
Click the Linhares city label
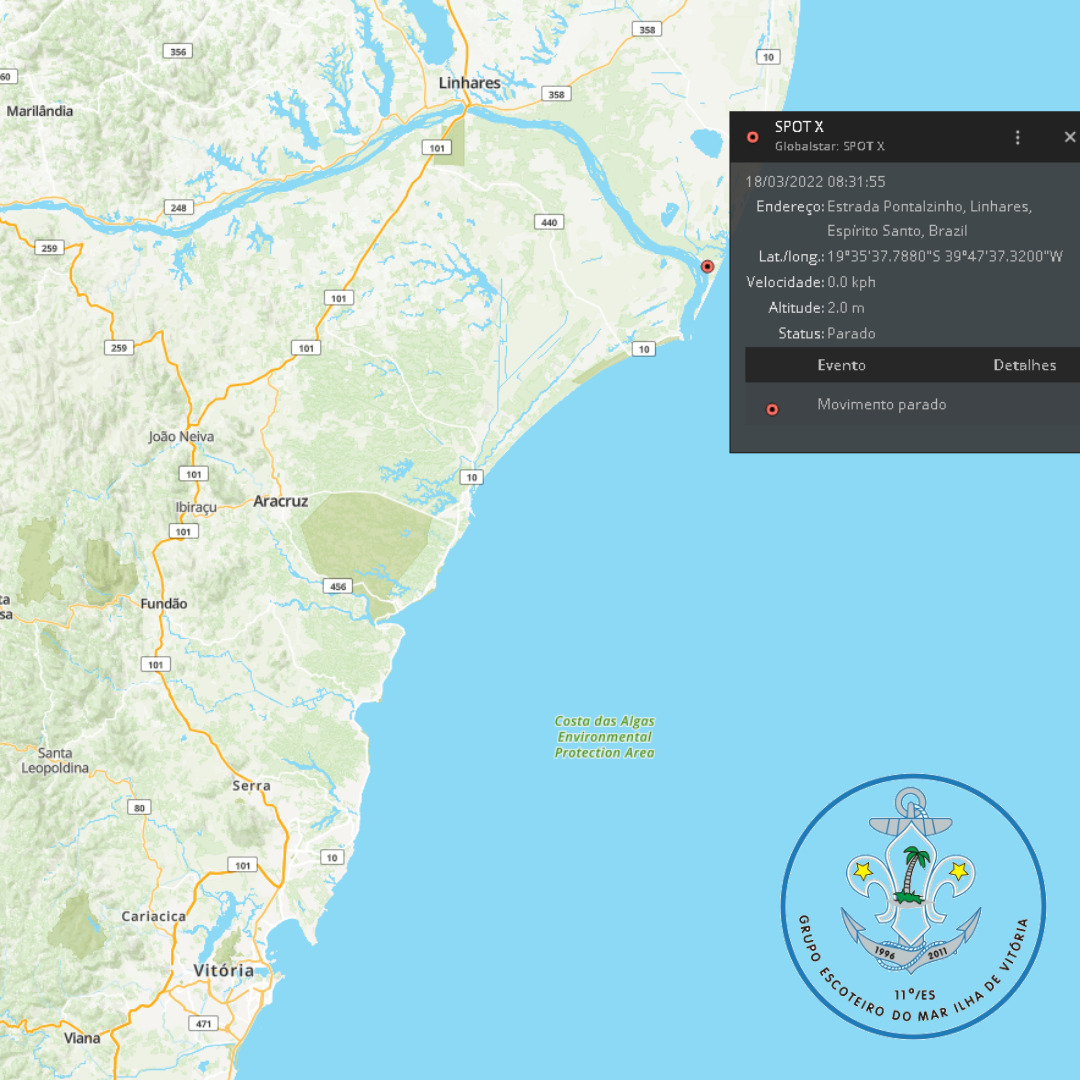(469, 83)
